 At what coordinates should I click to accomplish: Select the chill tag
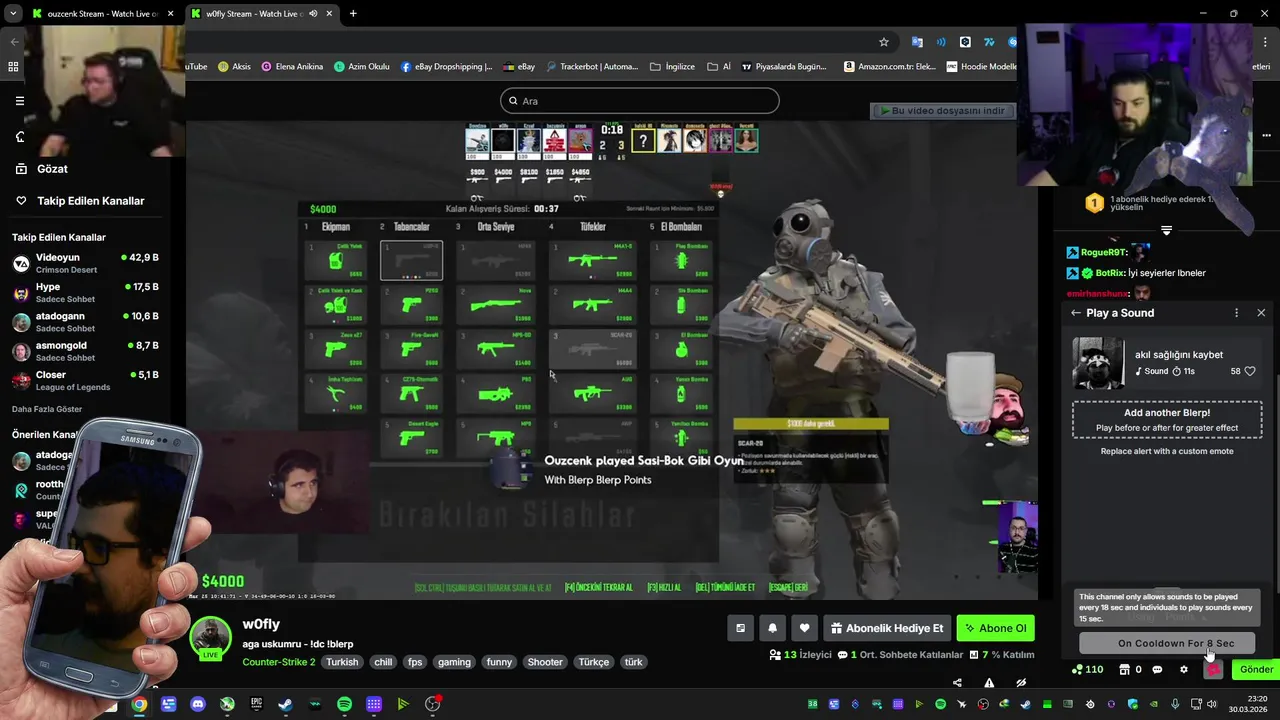[x=383, y=662]
